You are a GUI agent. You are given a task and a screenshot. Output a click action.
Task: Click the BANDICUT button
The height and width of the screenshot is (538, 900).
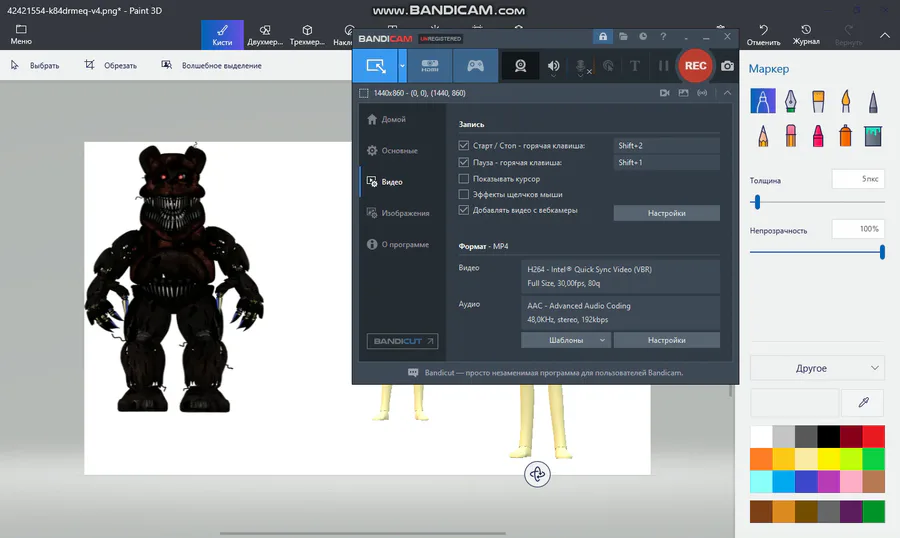[402, 341]
